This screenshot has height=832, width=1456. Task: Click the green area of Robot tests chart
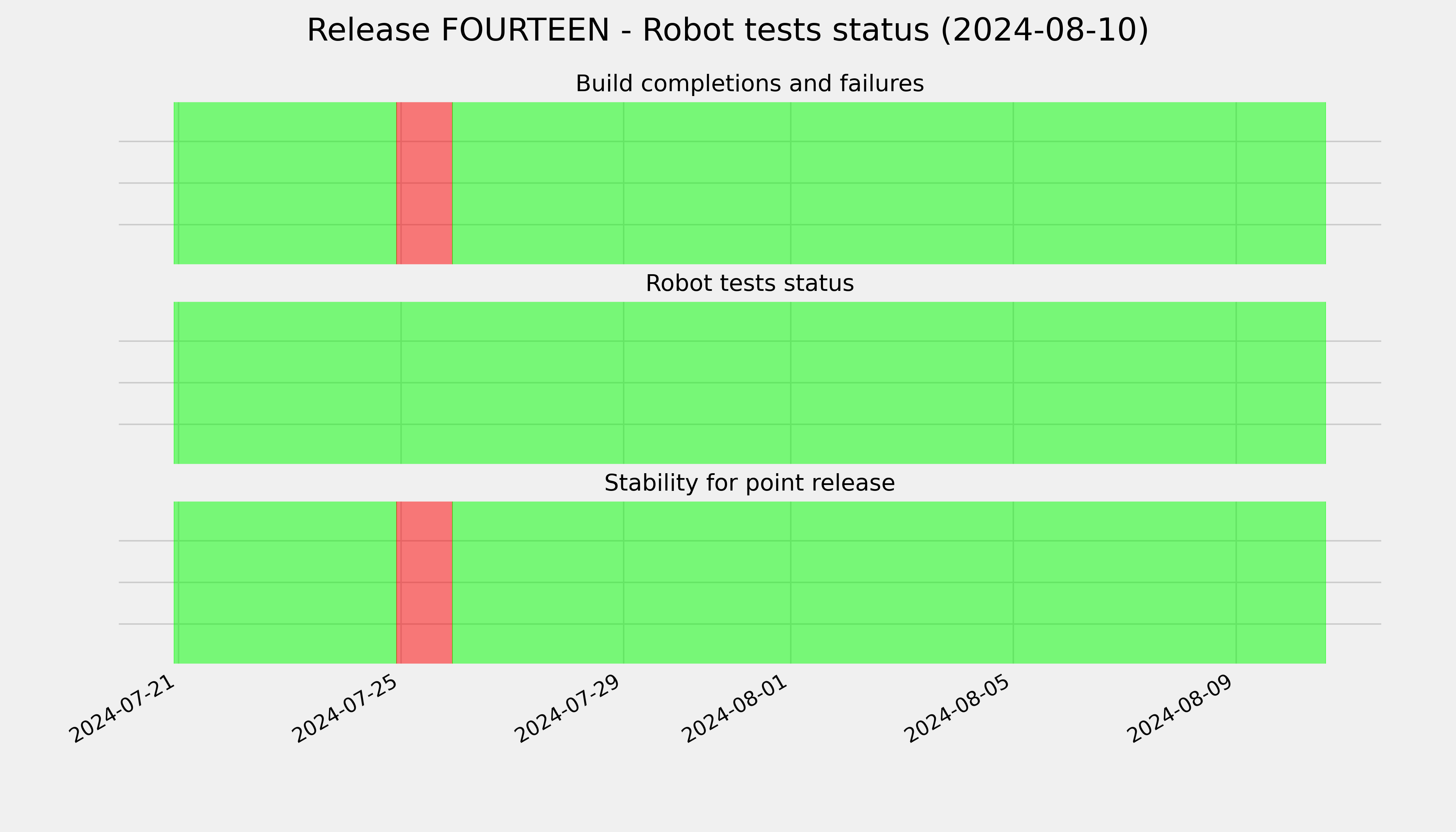tap(750, 383)
